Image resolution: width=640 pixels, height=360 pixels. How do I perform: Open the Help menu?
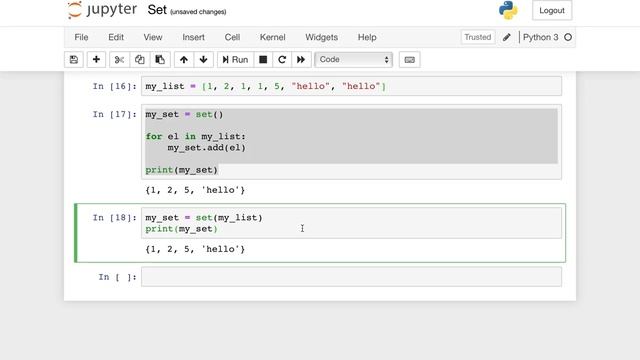tap(367, 37)
